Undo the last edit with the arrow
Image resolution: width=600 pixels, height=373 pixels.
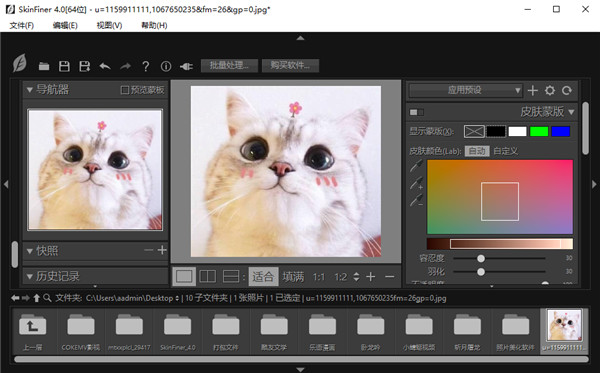pos(105,66)
